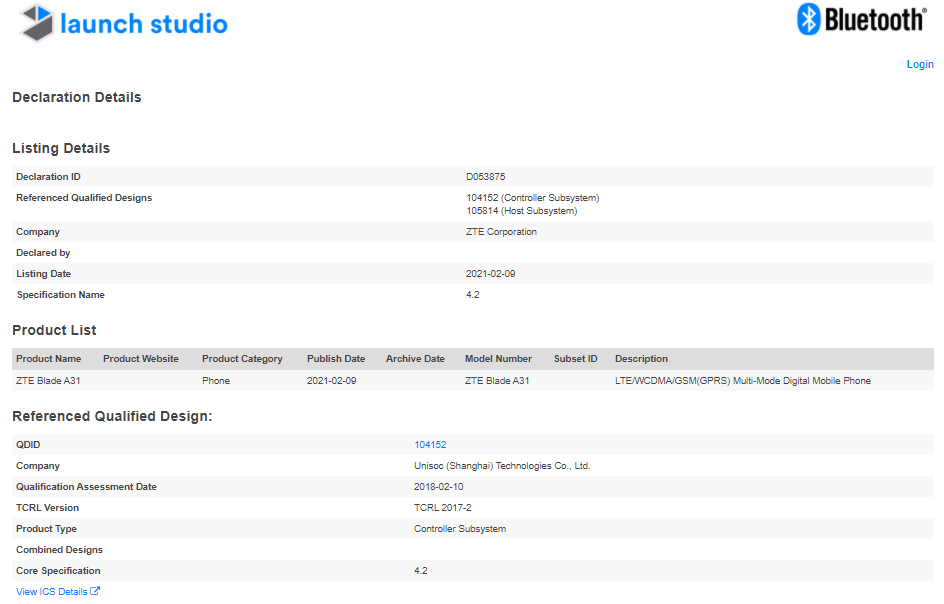Open QDID 104152 link

(x=430, y=445)
